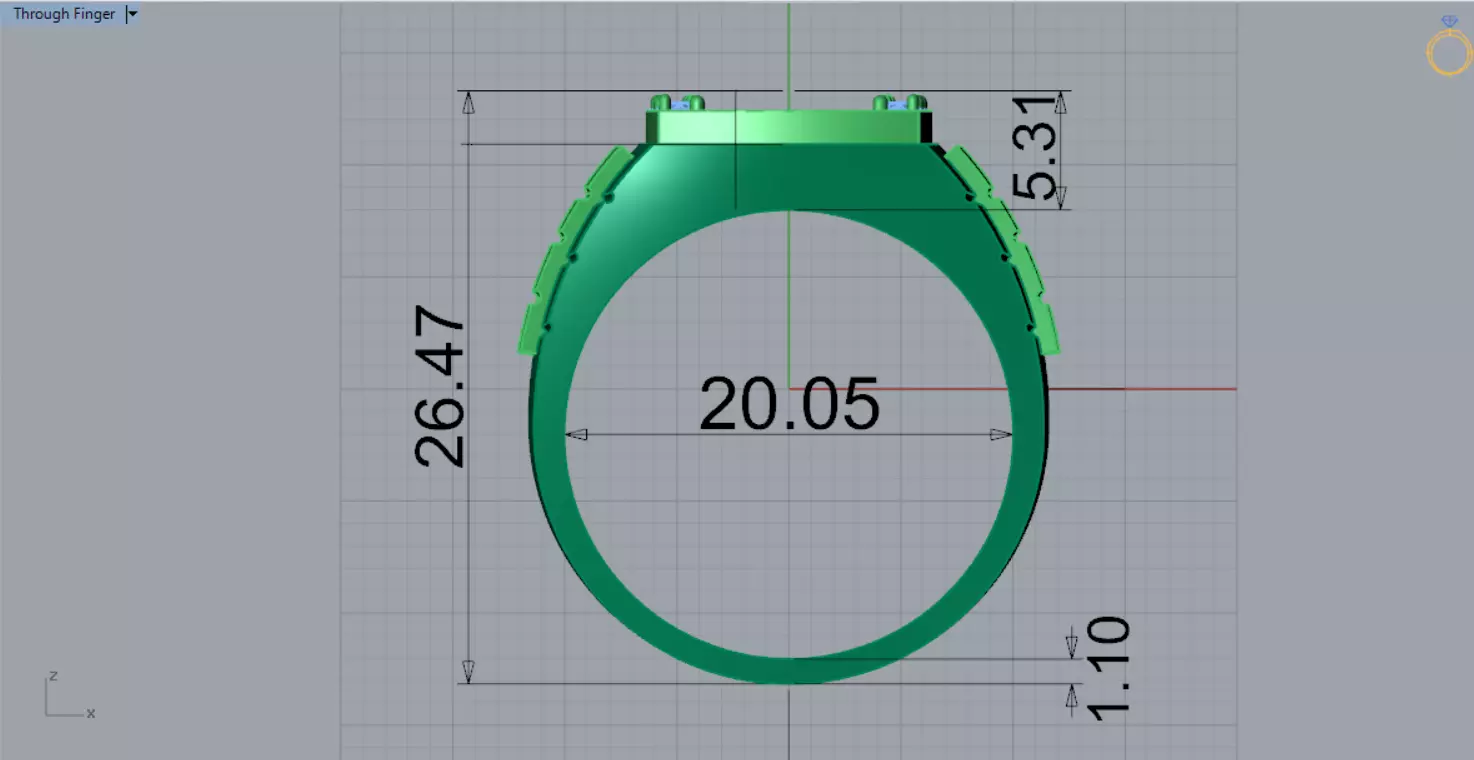Viewport: 1474px width, 760px height.
Task: Open the Through Finger viewport dropdown arrow
Action: 132,15
